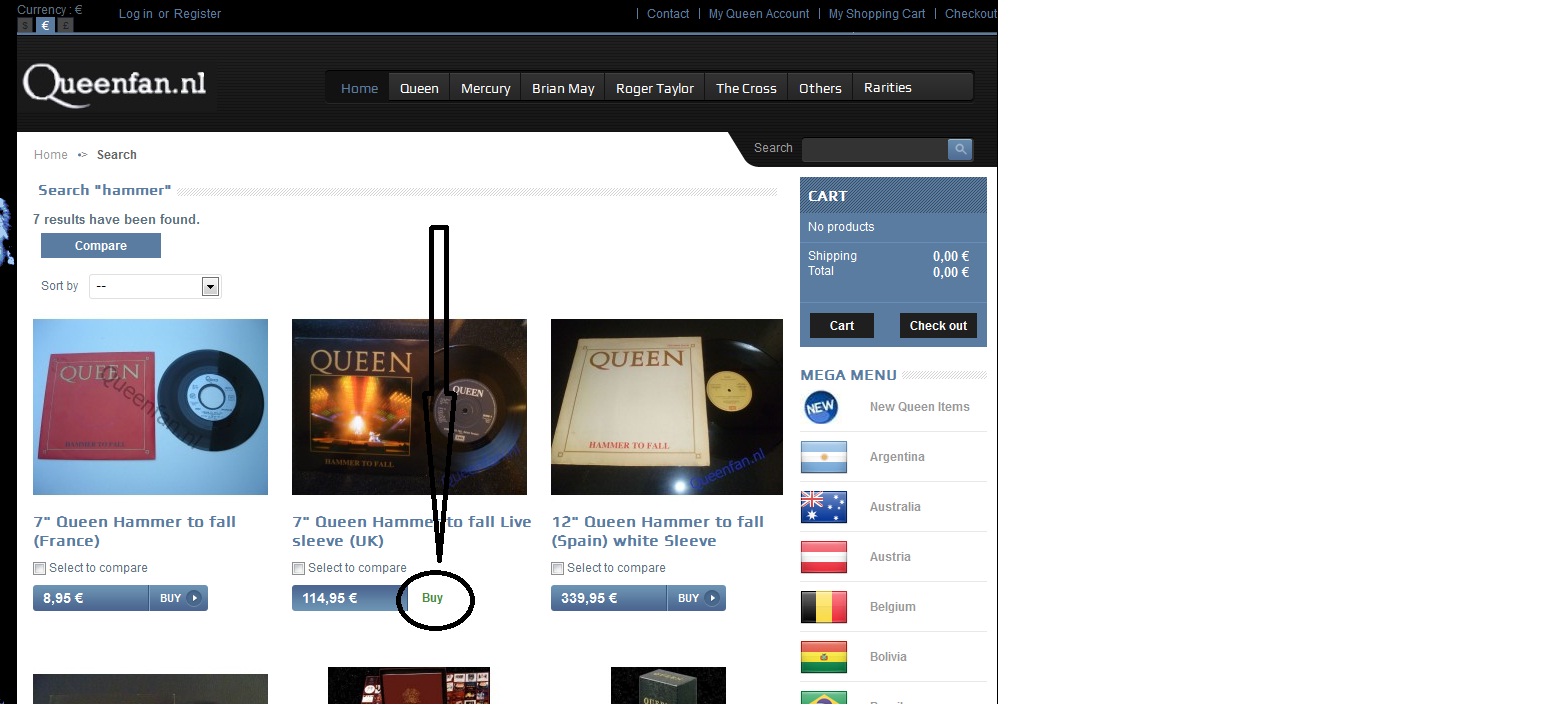Viewport: 1564px width, 720px height.
Task: Open the Rarities navigation tab
Action: point(888,88)
